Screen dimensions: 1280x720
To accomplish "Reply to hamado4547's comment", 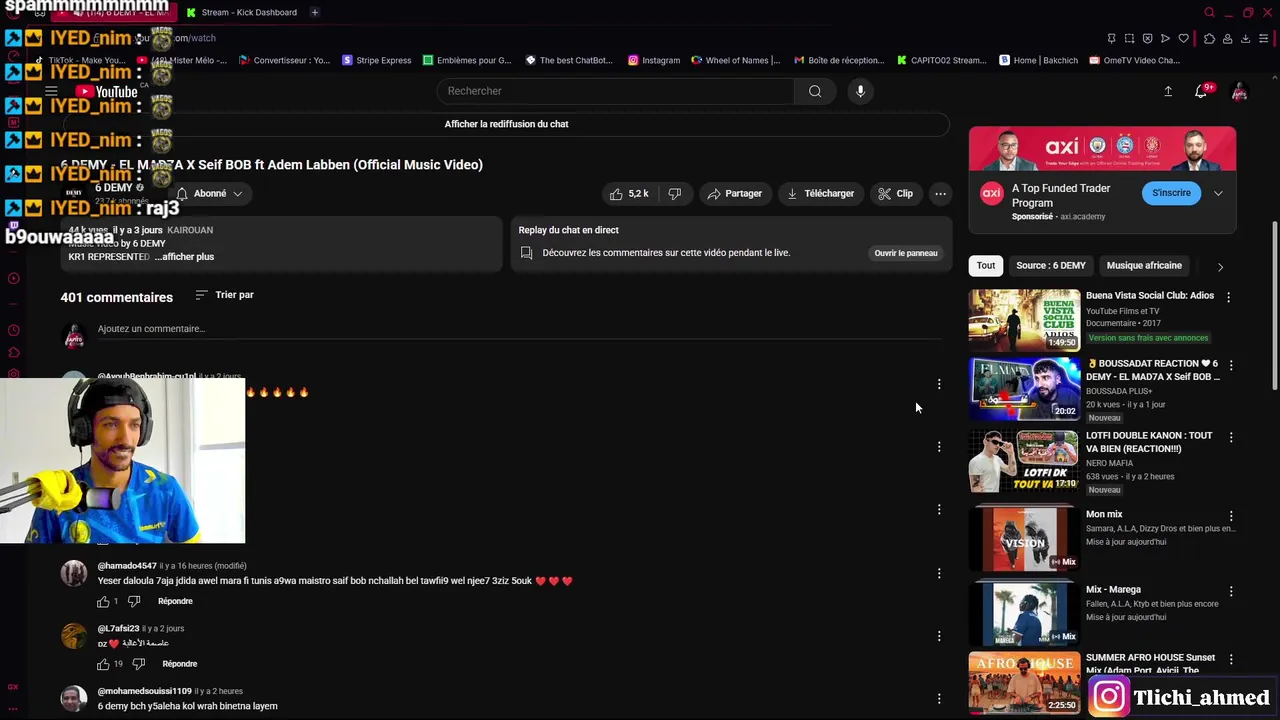I will coord(175,601).
